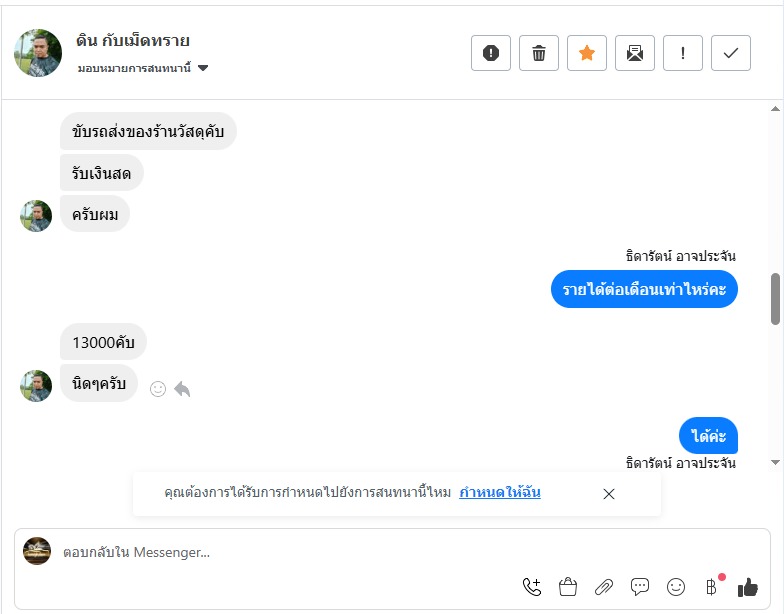Click the "กำหนดให้ฉัน" assign-to-me link
The width and height of the screenshot is (784, 614).
pyautogui.click(x=500, y=493)
